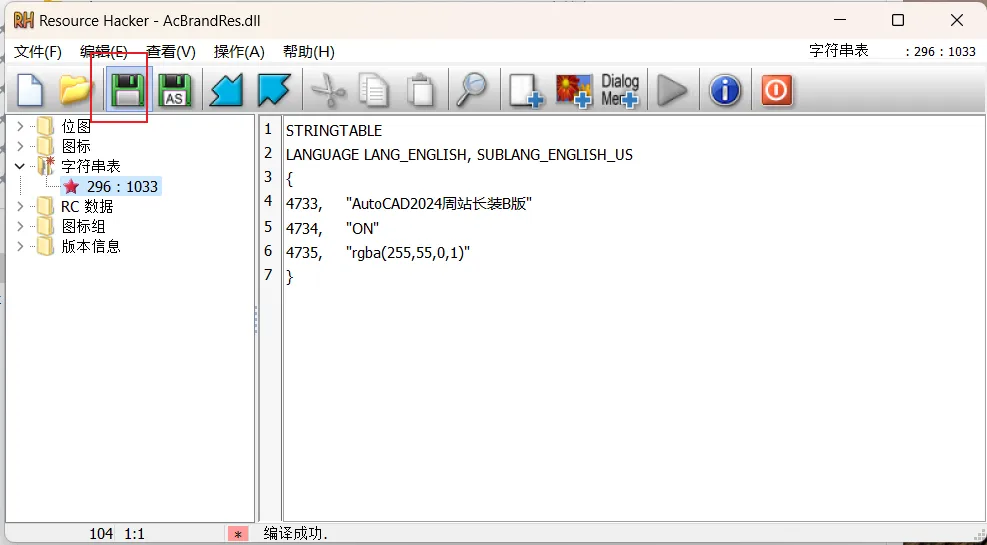987x545 pixels.
Task: Click the rgba(255,55,0,1) string value
Action: click(408, 253)
